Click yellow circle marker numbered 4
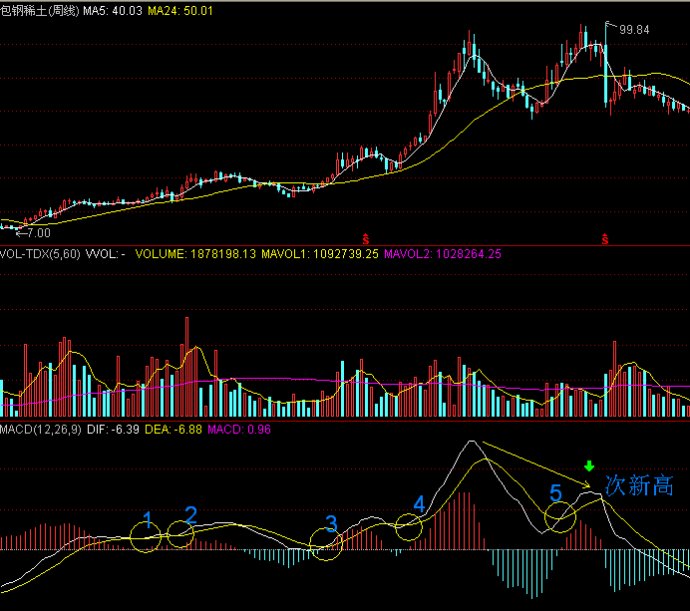This screenshot has height=611, width=690. (x=409, y=526)
